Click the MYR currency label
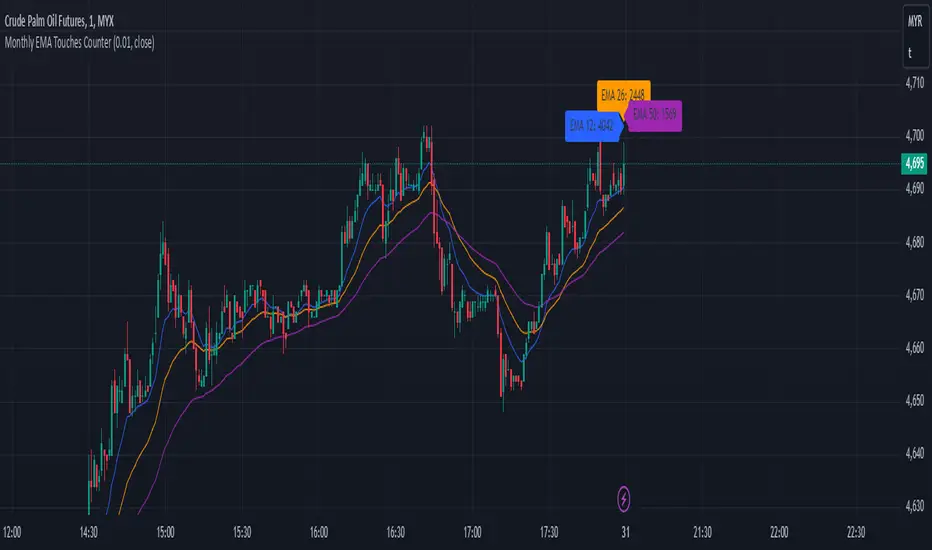 pos(915,21)
